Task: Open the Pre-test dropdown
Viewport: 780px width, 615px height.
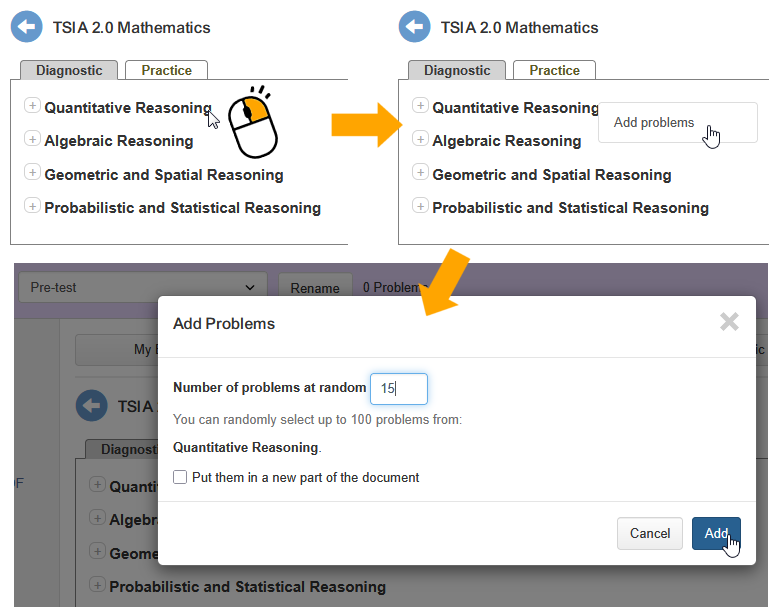Action: (x=142, y=288)
